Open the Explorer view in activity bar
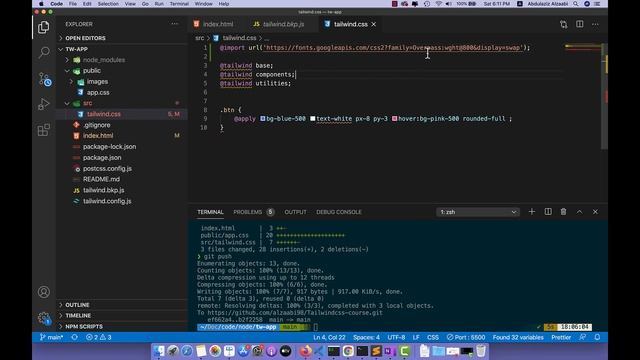This screenshot has height=360, width=640. [x=44, y=27]
